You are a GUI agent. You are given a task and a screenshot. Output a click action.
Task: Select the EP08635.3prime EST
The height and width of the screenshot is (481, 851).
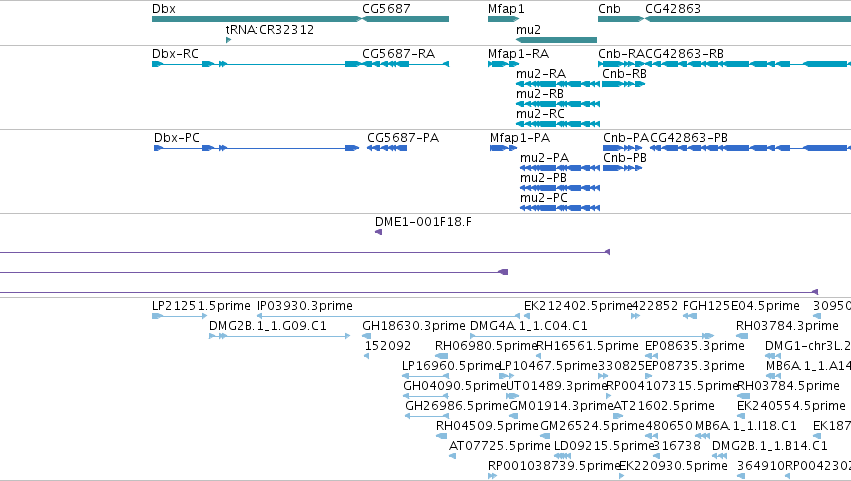651,357
